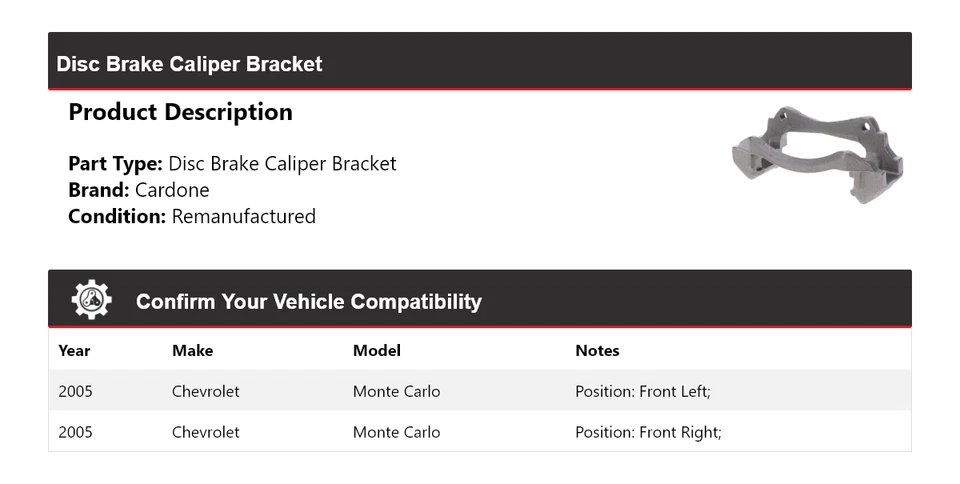This screenshot has height=484, width=960.
Task: Click the Part Type line
Action: point(232,164)
